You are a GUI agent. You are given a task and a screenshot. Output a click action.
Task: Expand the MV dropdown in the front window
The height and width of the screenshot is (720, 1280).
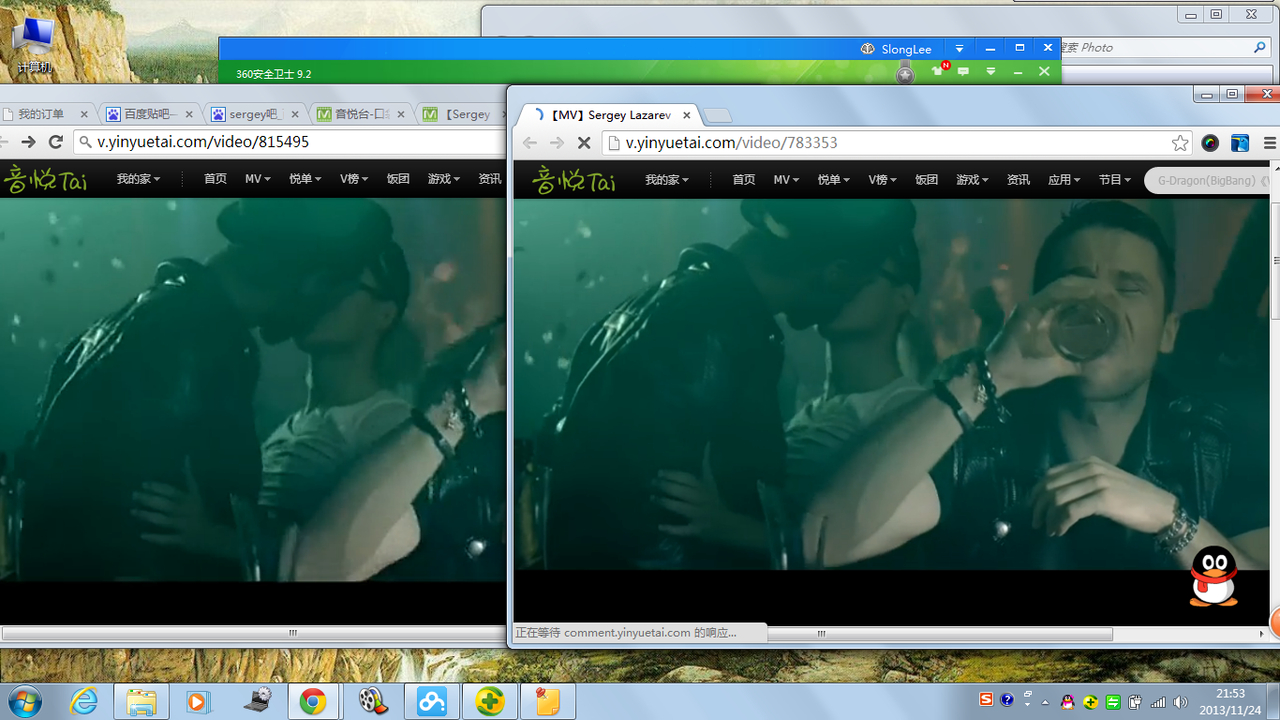tap(786, 180)
